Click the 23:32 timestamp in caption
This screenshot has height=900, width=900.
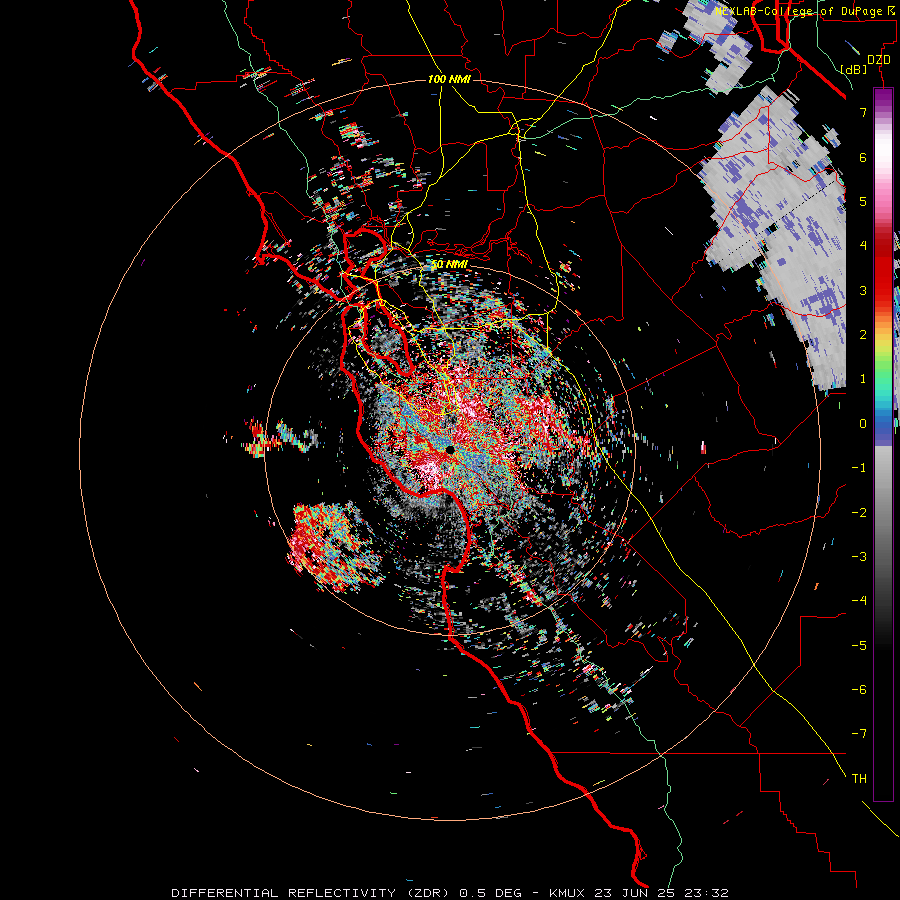pos(709,893)
